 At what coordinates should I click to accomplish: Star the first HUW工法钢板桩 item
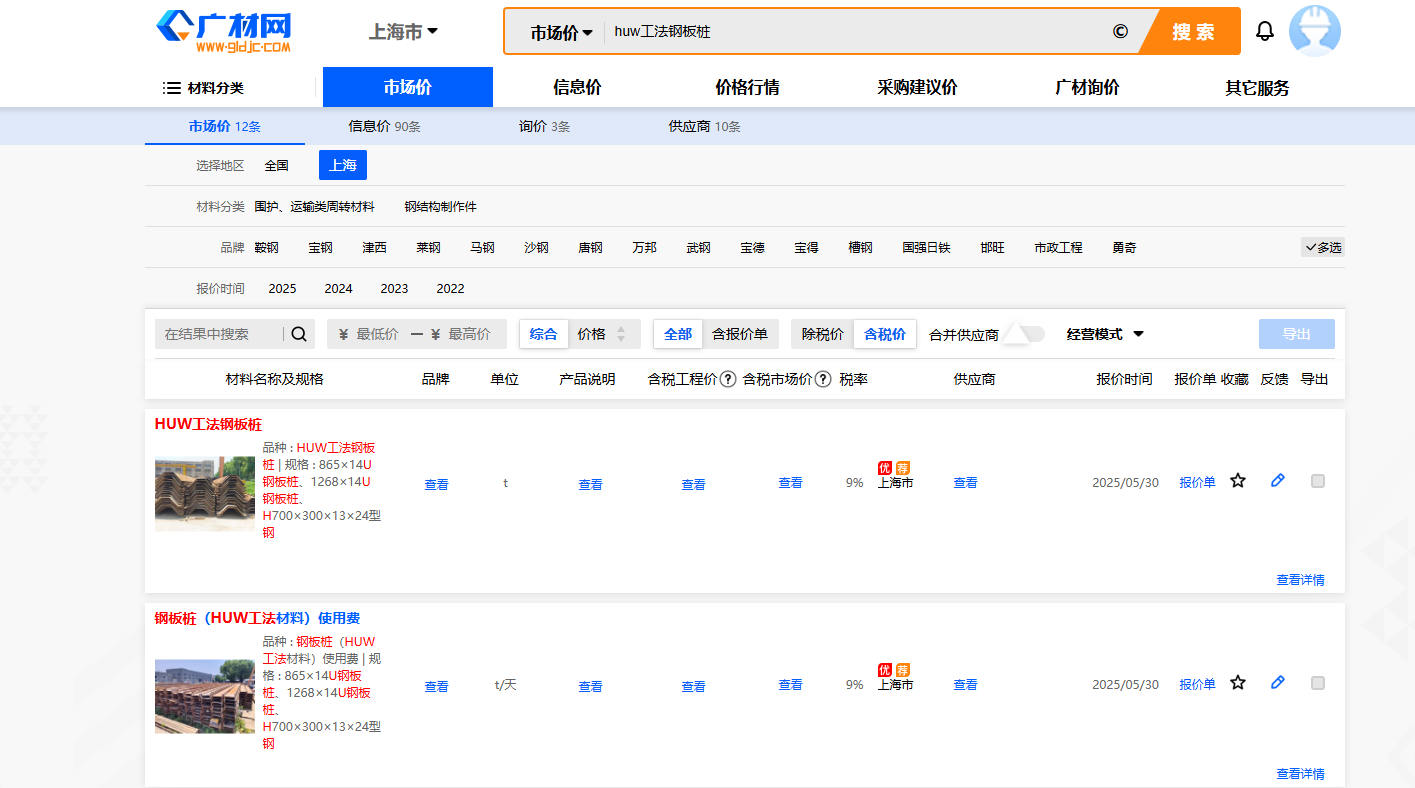[x=1238, y=481]
